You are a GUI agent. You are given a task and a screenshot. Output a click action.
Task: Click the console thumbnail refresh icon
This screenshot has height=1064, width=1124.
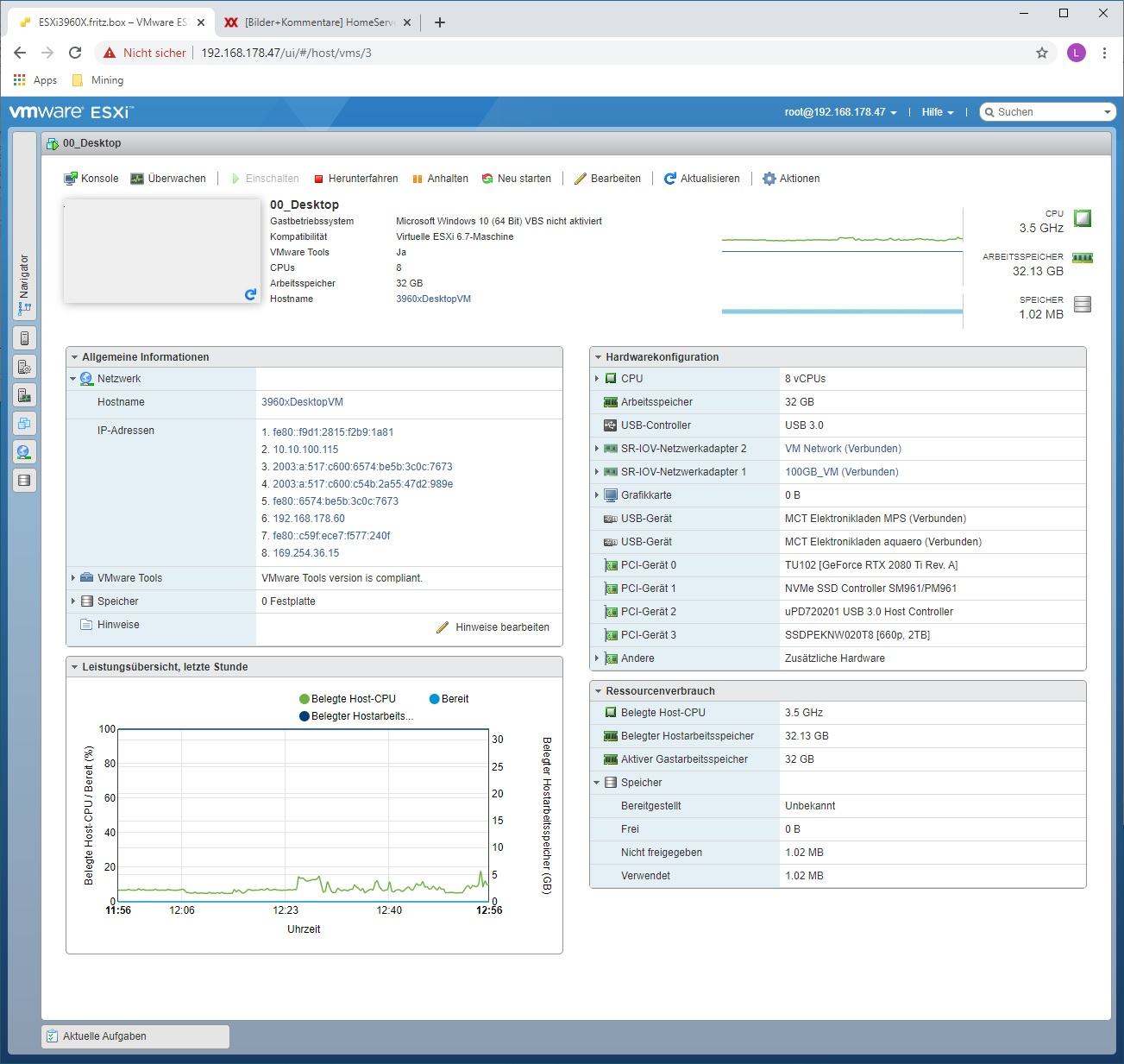(250, 294)
